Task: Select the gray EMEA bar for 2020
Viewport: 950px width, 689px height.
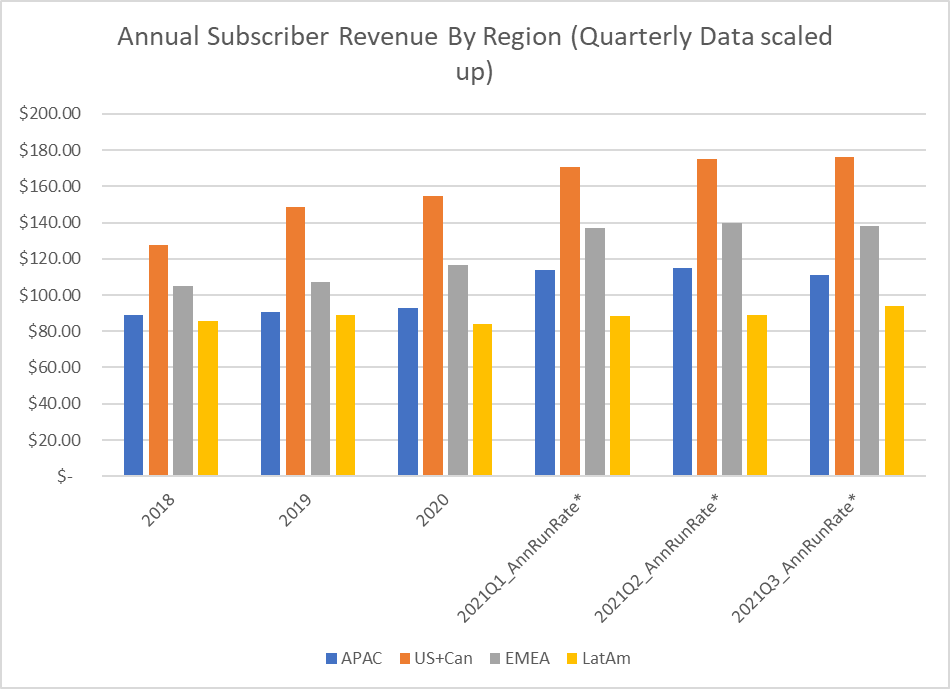Action: (x=457, y=370)
